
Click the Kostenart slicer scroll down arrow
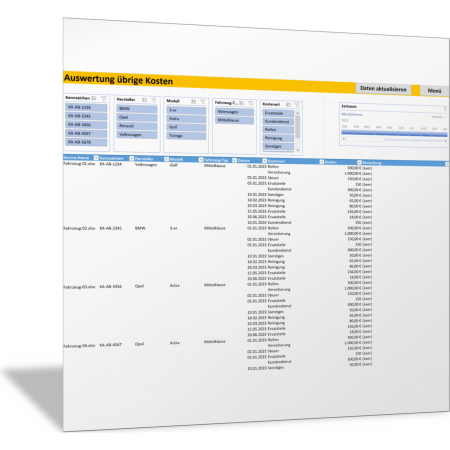(x=298, y=150)
